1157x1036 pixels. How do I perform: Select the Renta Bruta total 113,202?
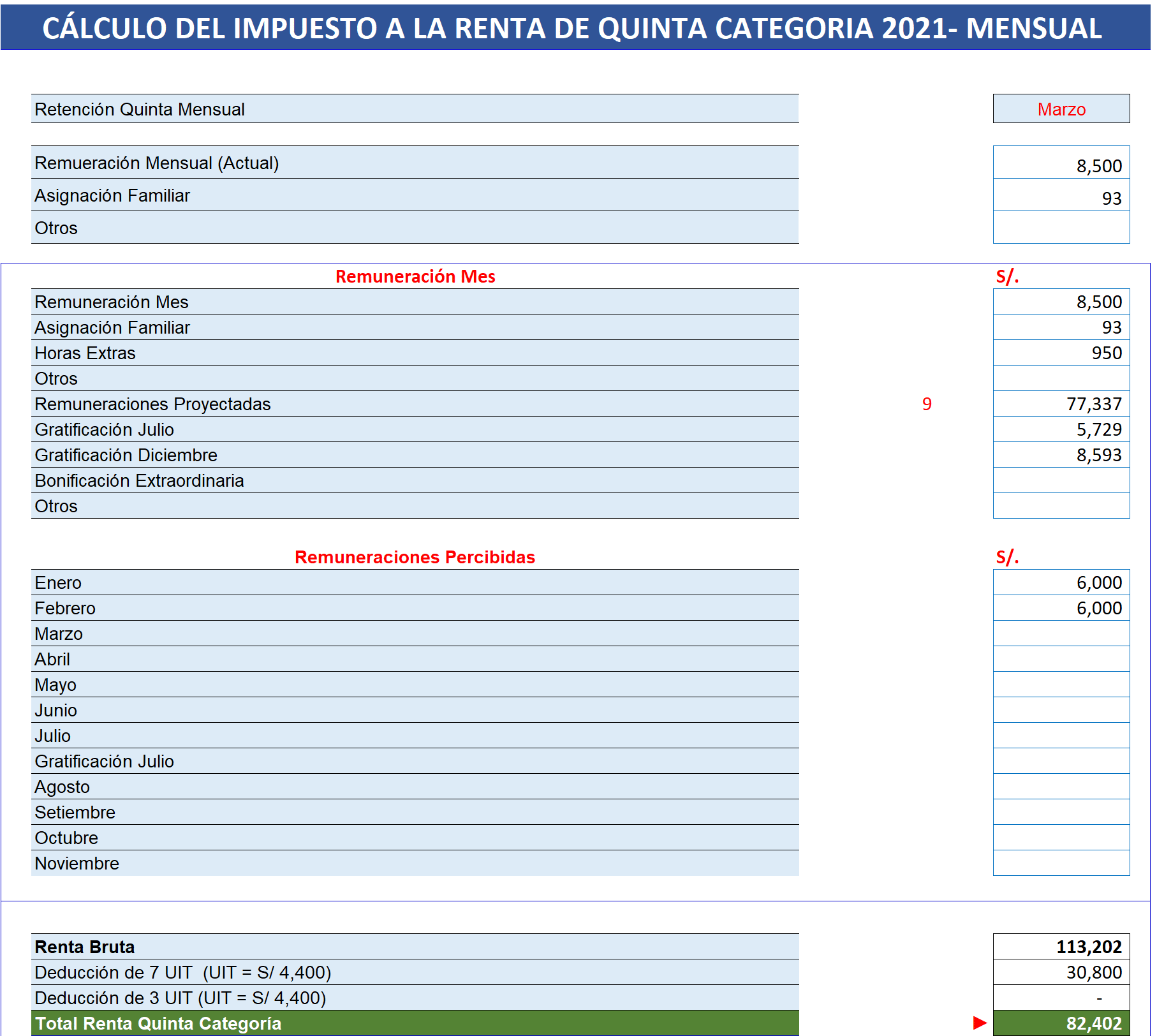(x=1061, y=947)
